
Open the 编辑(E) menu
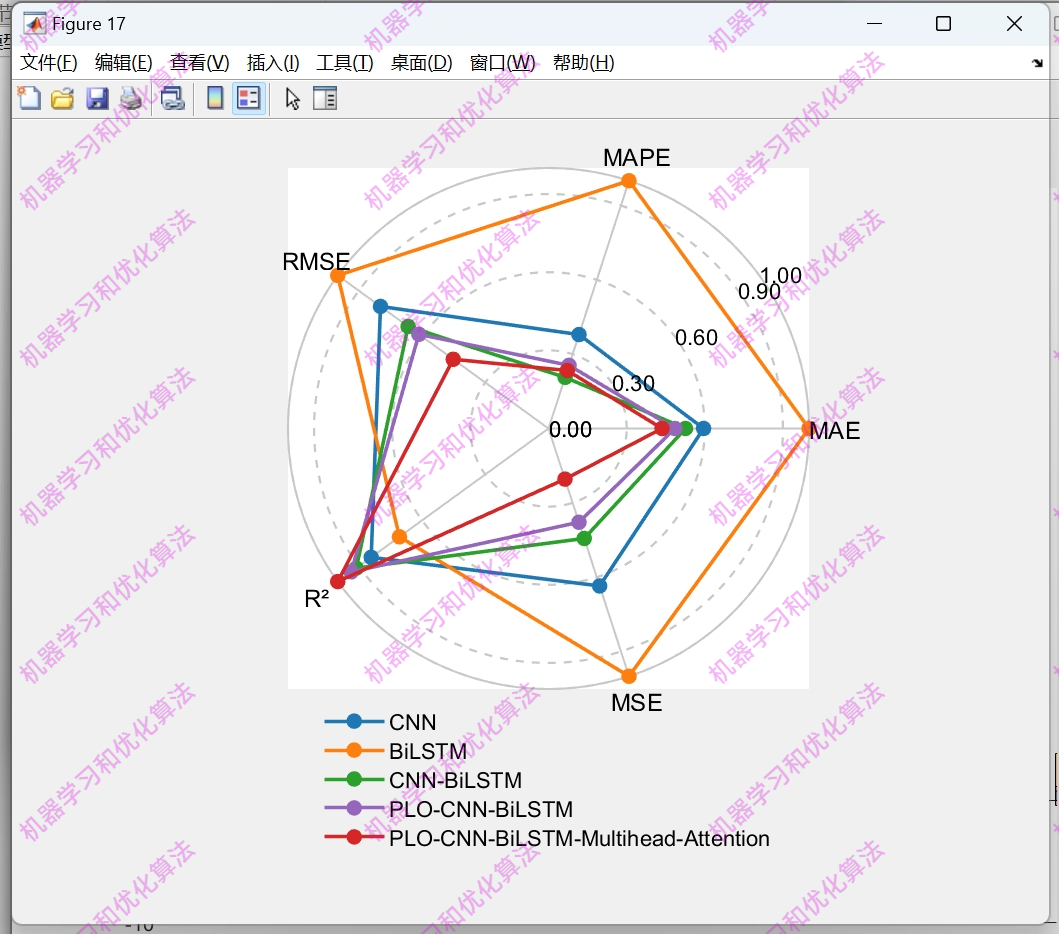pos(124,63)
